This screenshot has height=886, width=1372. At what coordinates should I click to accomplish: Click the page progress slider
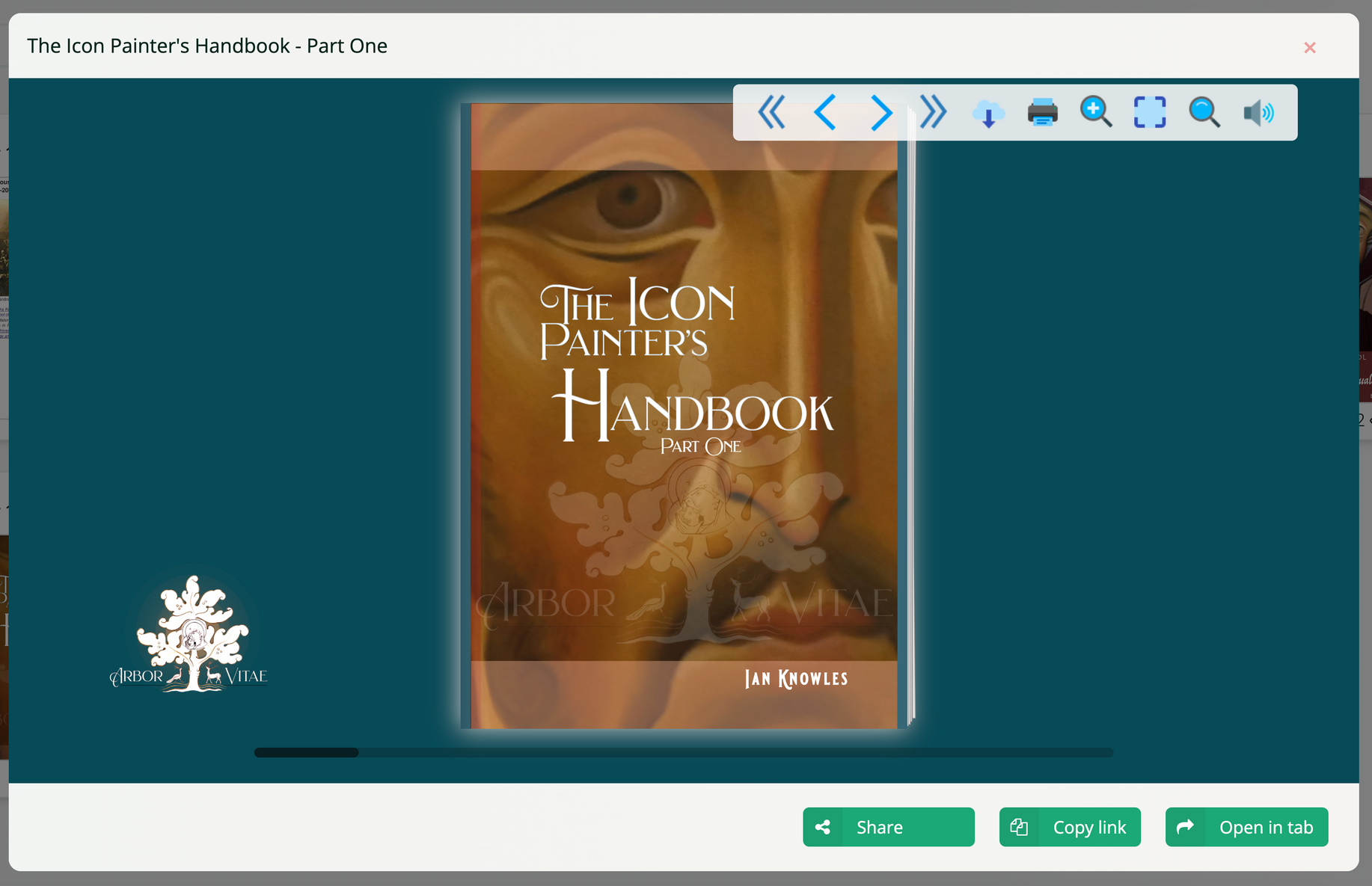(x=684, y=752)
